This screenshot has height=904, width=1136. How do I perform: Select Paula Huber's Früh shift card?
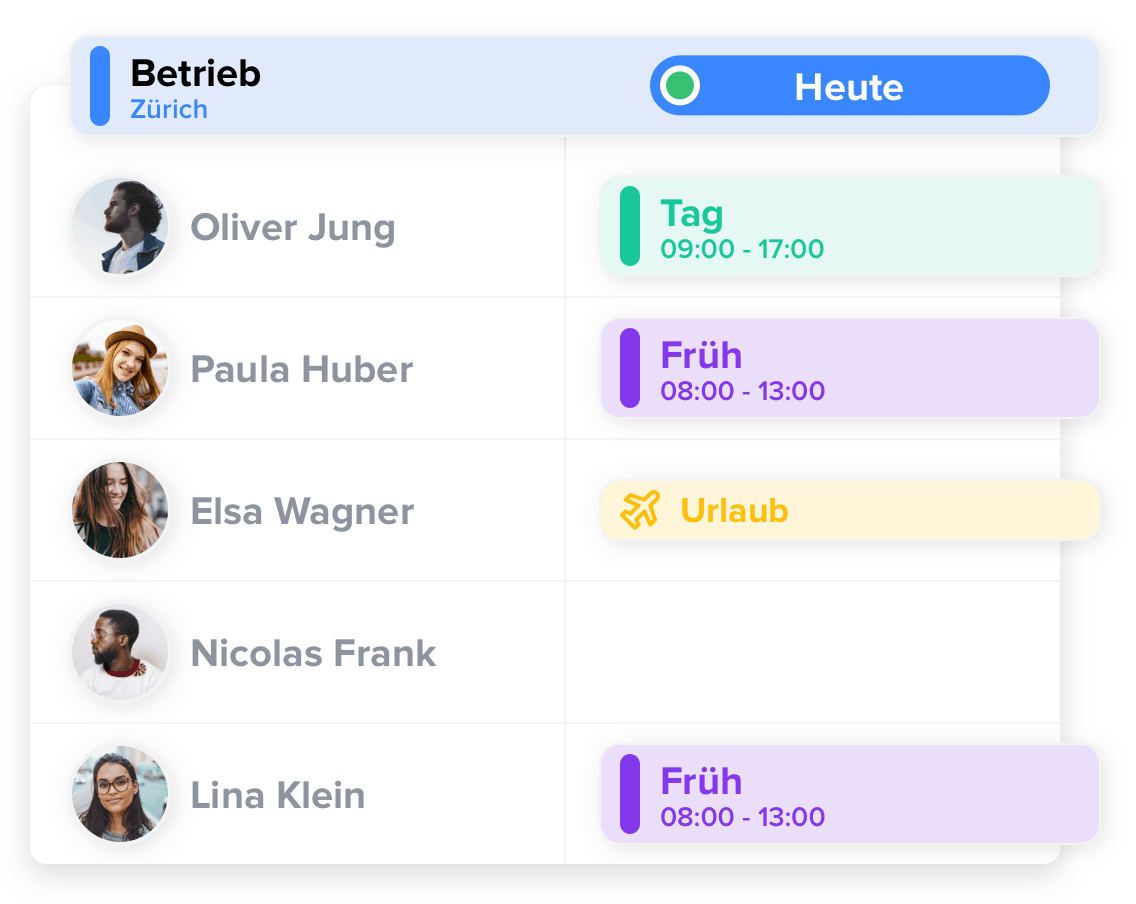(850, 368)
